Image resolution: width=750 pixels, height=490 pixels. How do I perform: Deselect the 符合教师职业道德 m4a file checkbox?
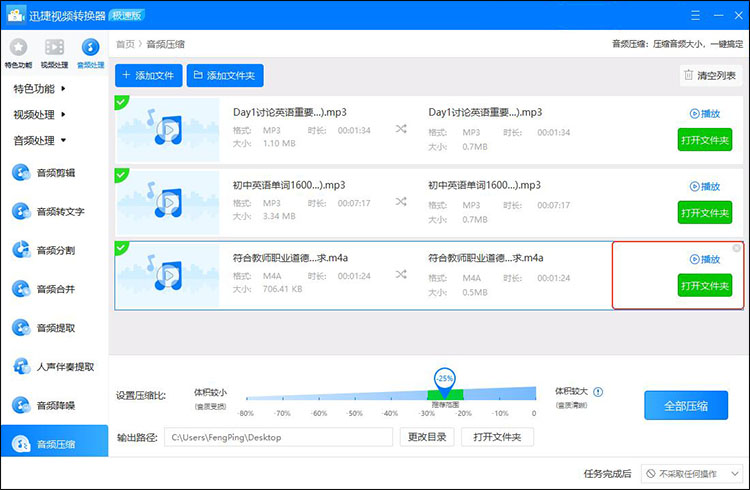coord(121,247)
